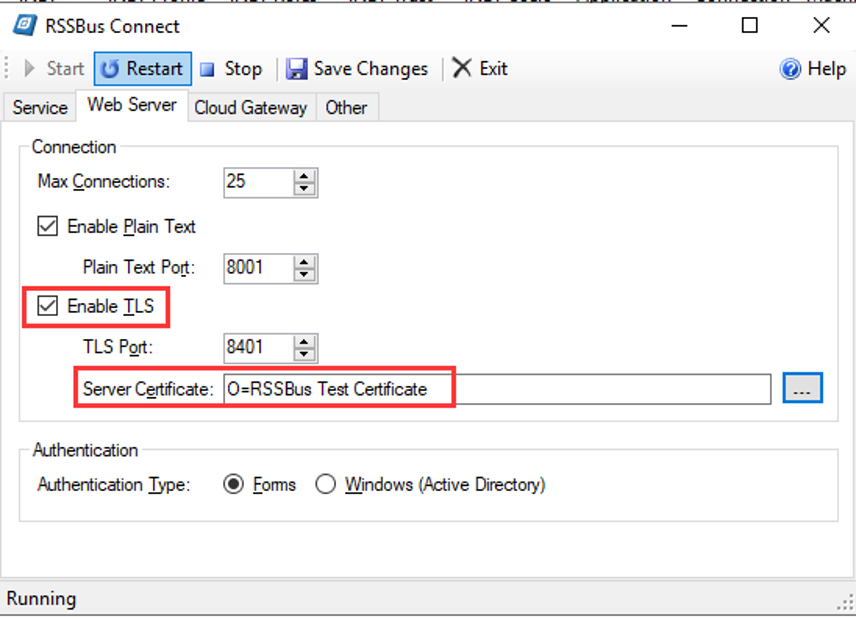Click the TLS Port number field
This screenshot has height=619, width=856.
tap(258, 348)
